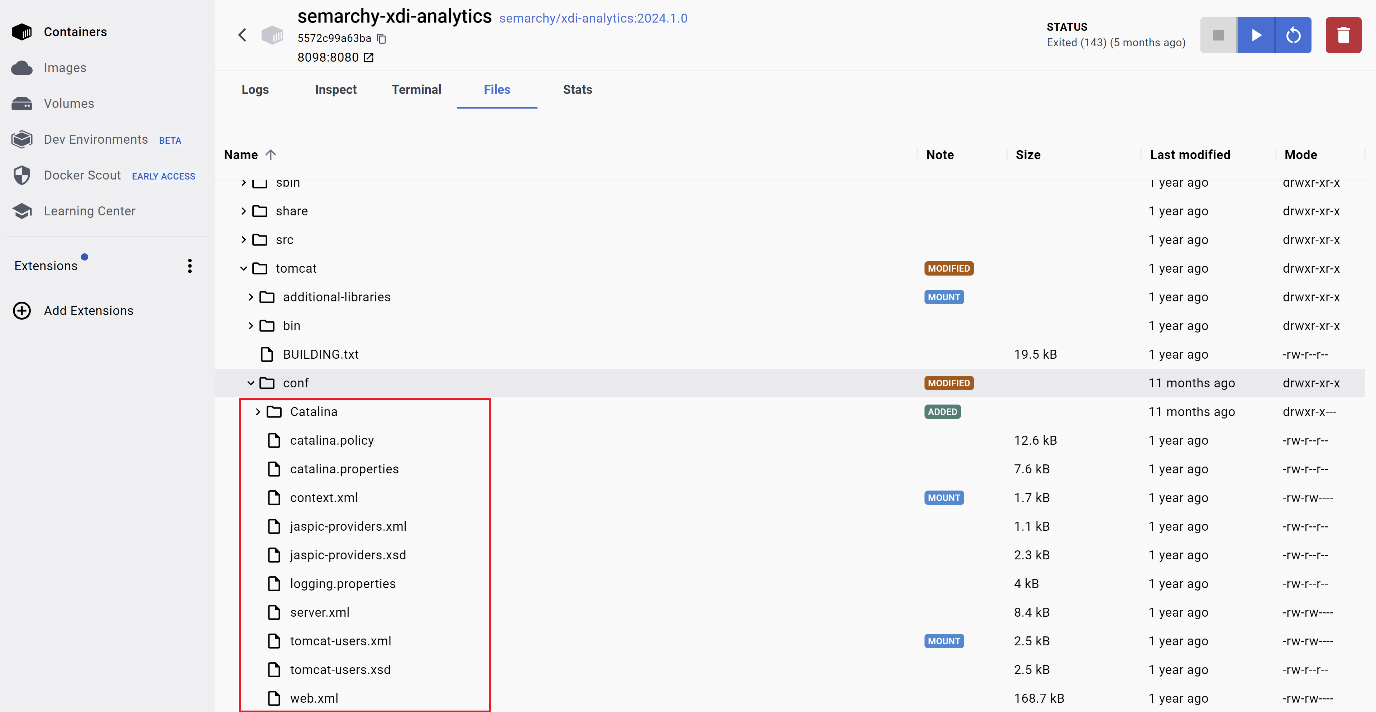Click the server.xml file icon

274,613
